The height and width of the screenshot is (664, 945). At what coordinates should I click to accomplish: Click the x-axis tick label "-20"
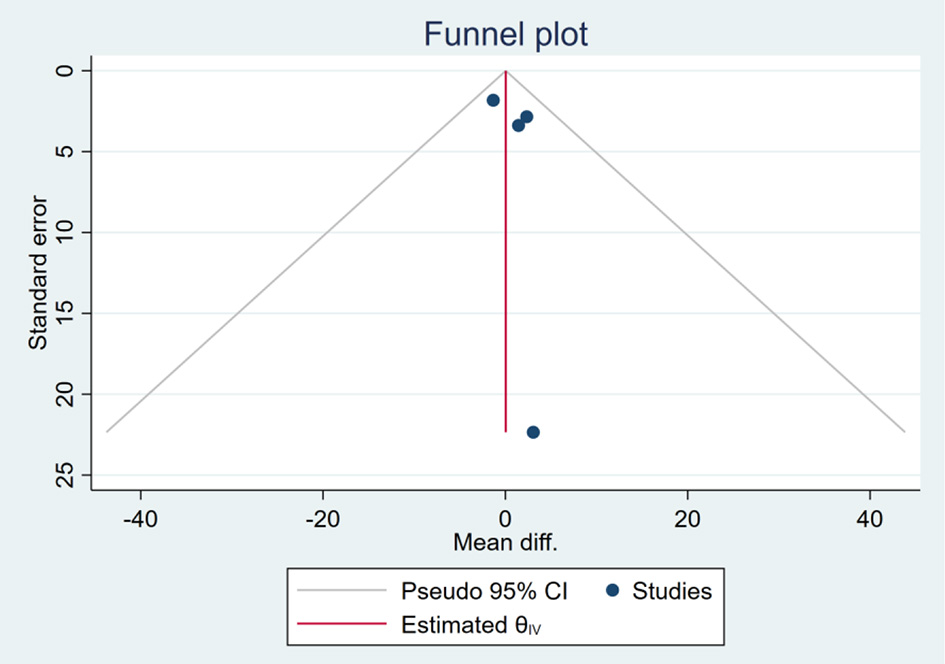[x=322, y=519]
